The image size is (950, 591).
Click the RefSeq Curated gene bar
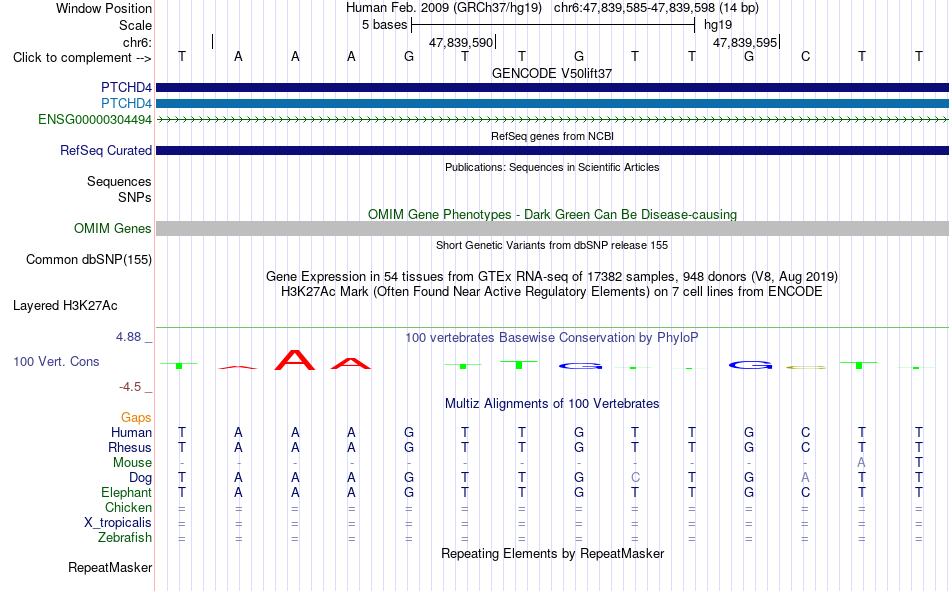click(552, 150)
